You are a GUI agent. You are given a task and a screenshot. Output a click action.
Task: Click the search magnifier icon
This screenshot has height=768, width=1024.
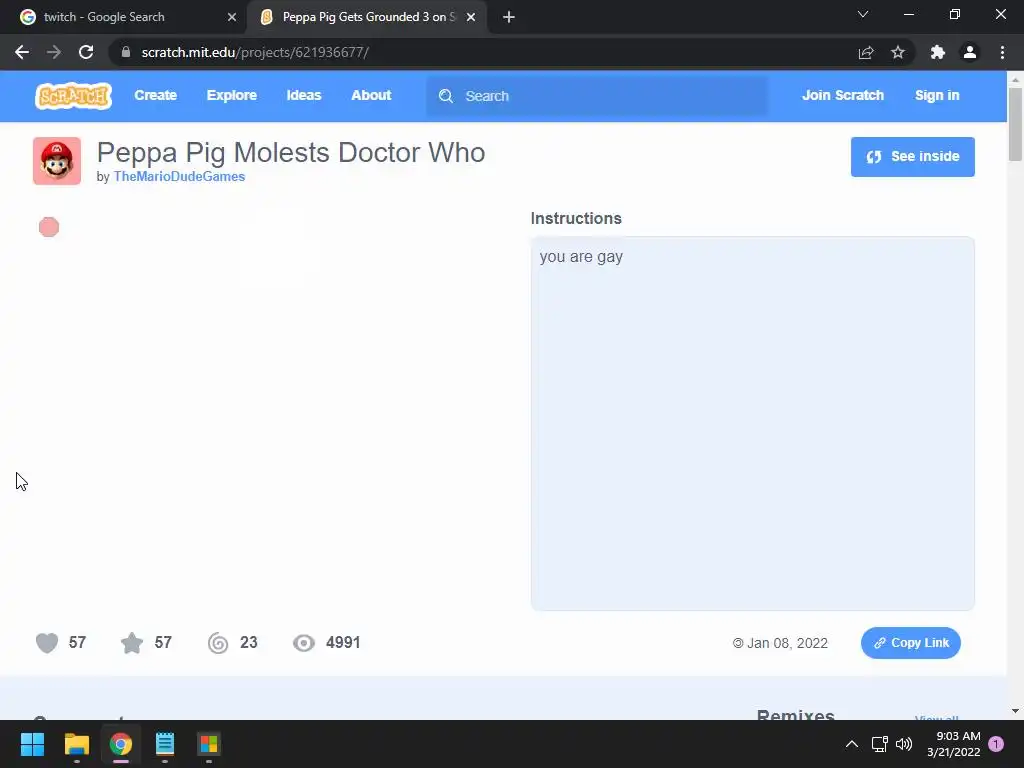(445, 96)
